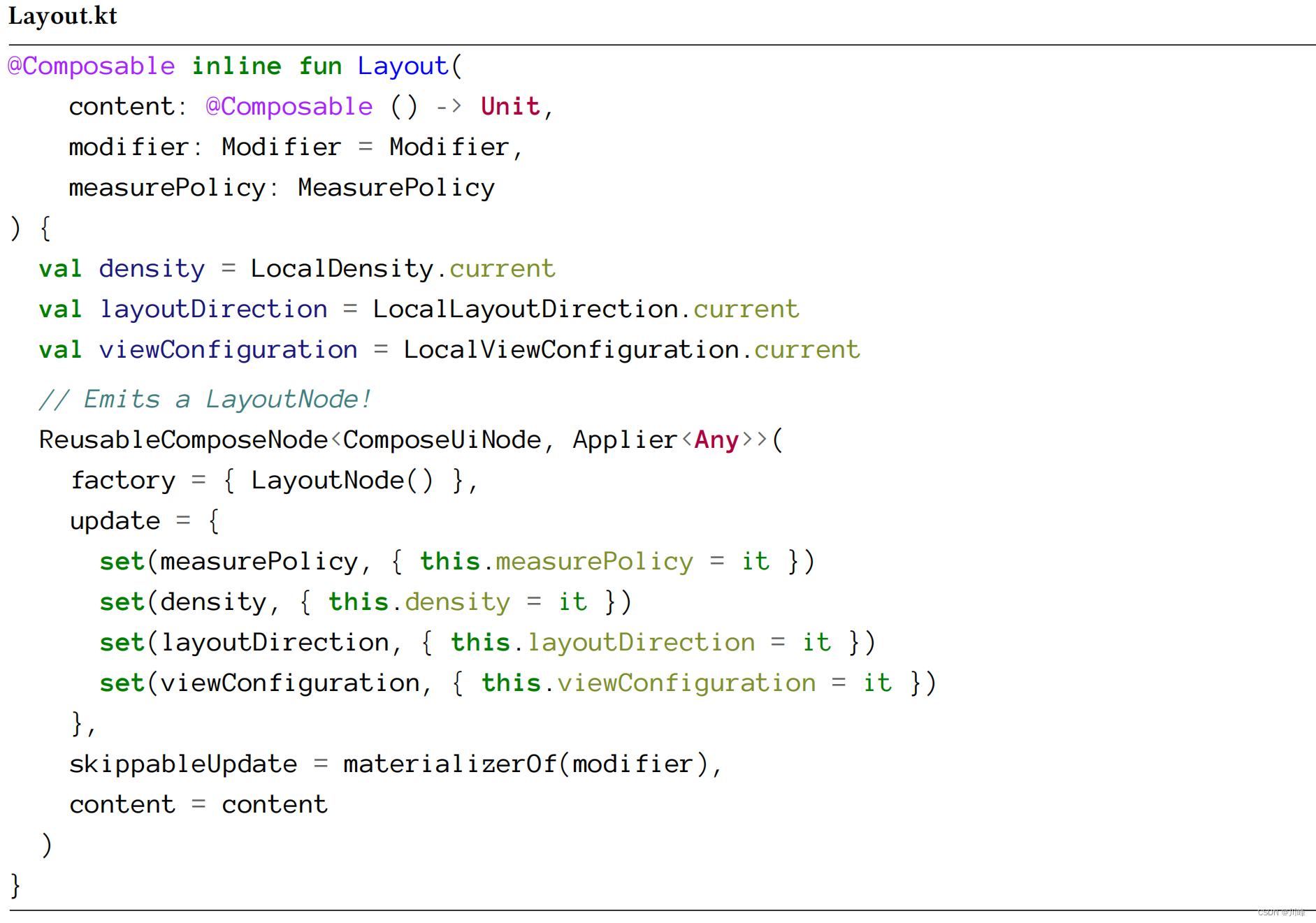Click 'this.viewConfiguration' property
Viewport: 1316px width, 923px height.
[648, 683]
